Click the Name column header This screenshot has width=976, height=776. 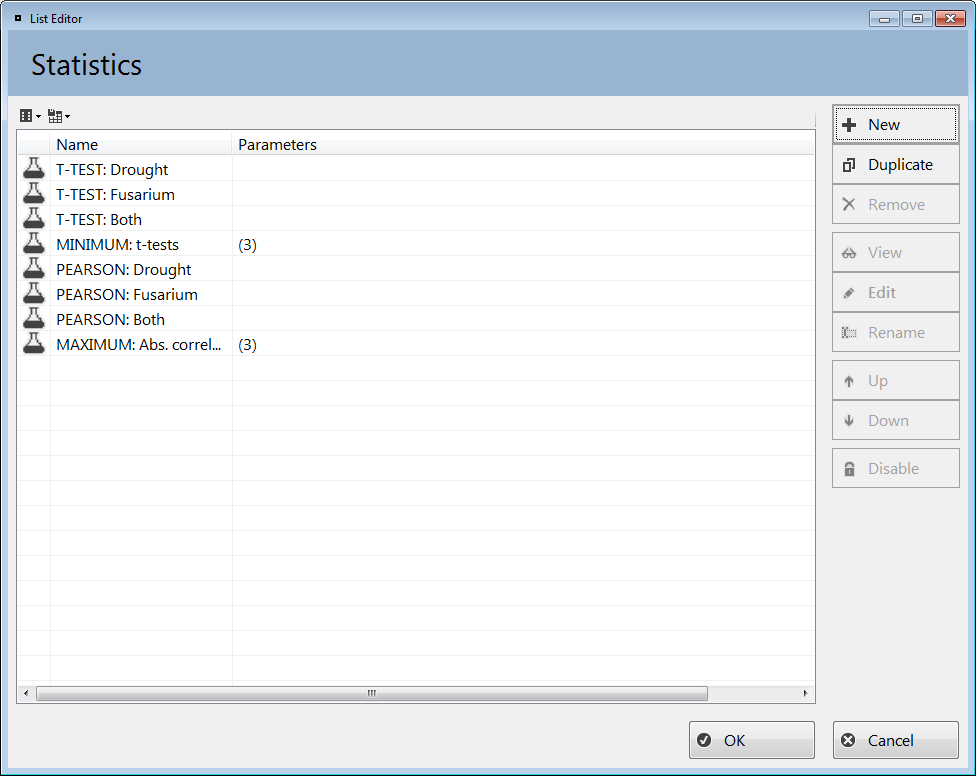click(141, 144)
